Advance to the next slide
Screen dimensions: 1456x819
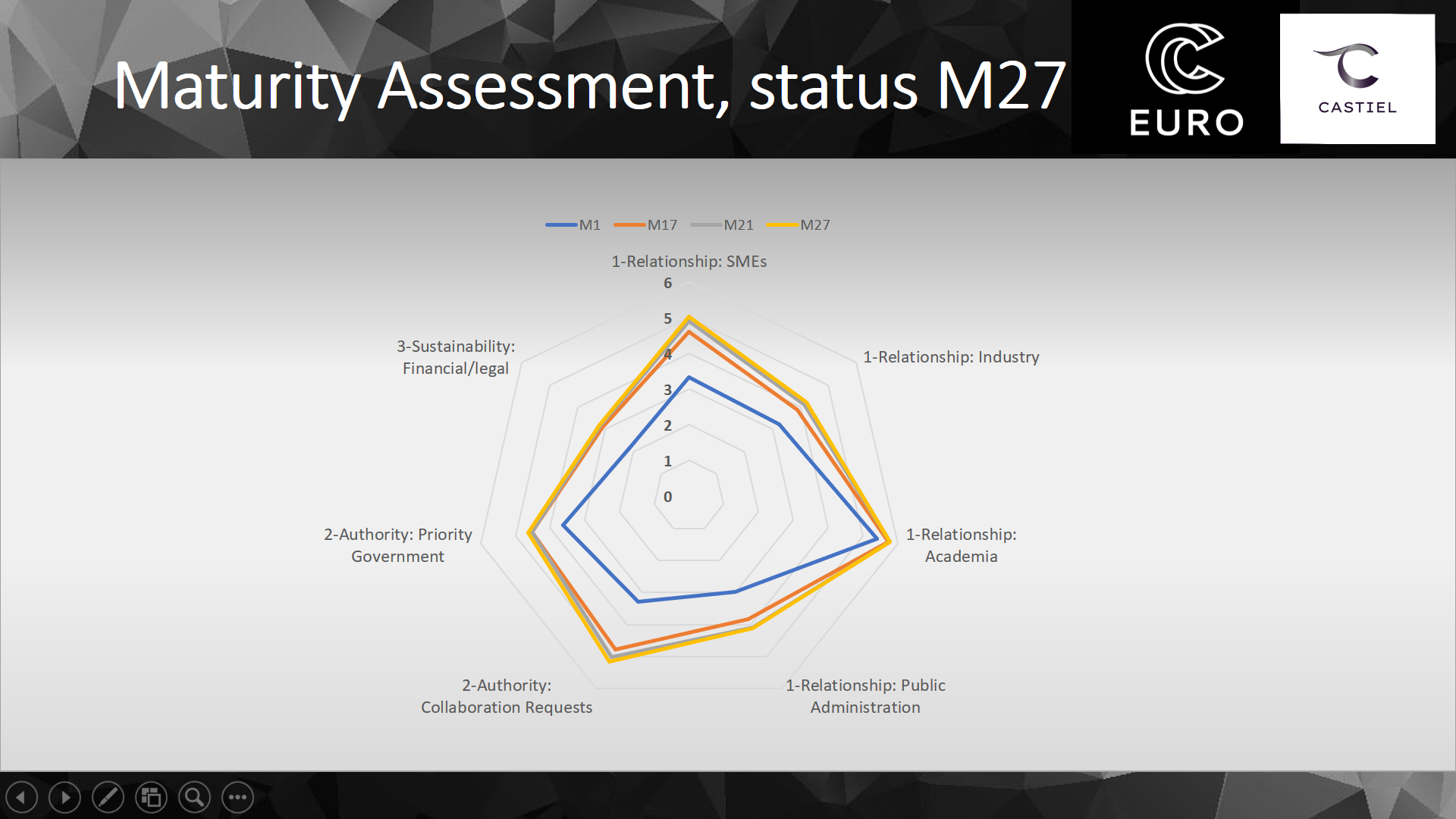click(65, 797)
